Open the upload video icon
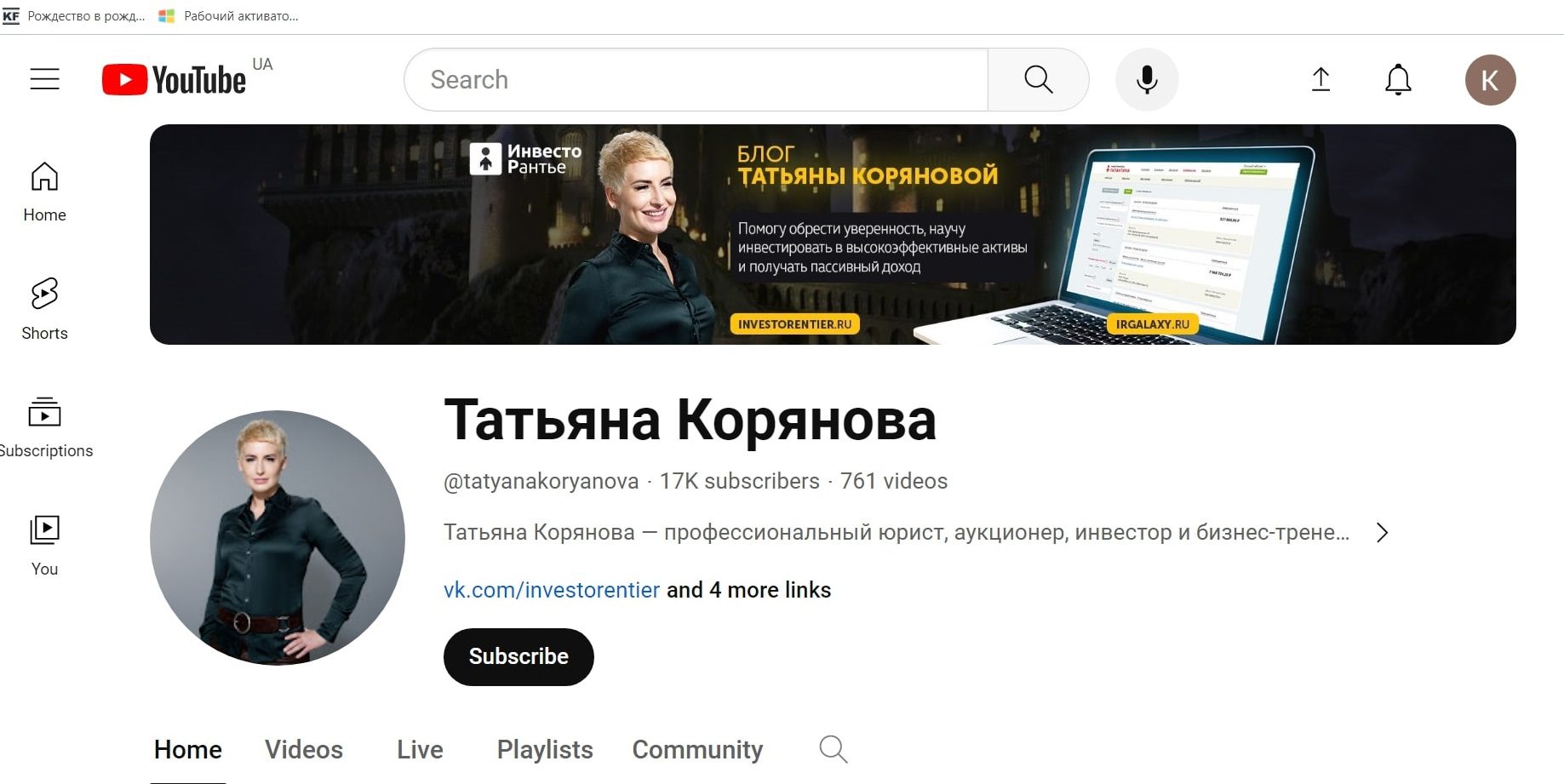The height and width of the screenshot is (784, 1564). coord(1321,79)
